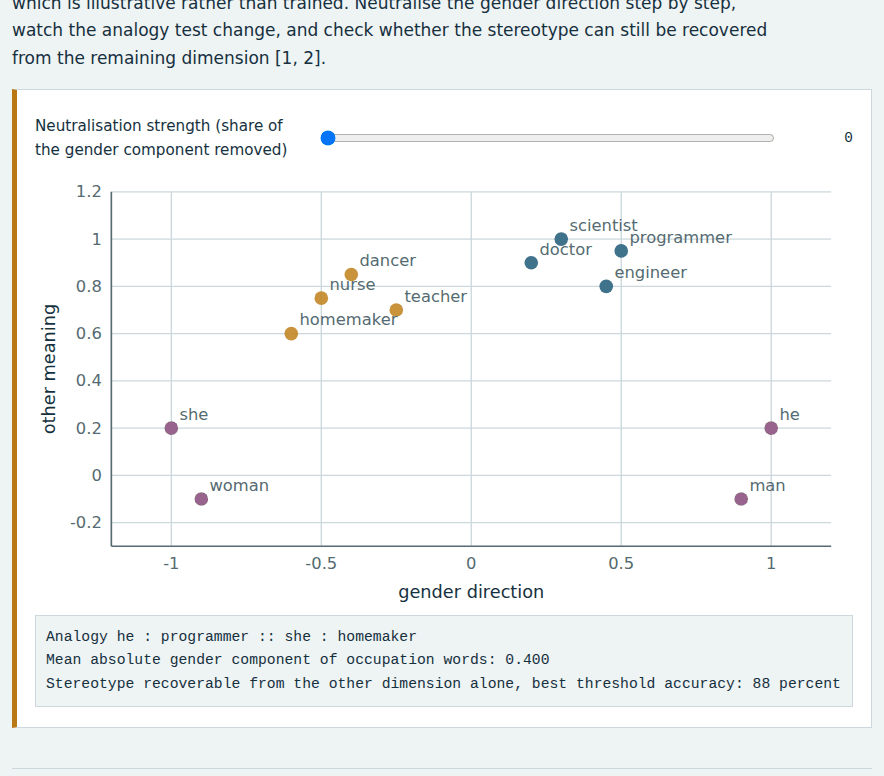
Task: Select the 'scientist' data point
Action: pyautogui.click(x=561, y=239)
